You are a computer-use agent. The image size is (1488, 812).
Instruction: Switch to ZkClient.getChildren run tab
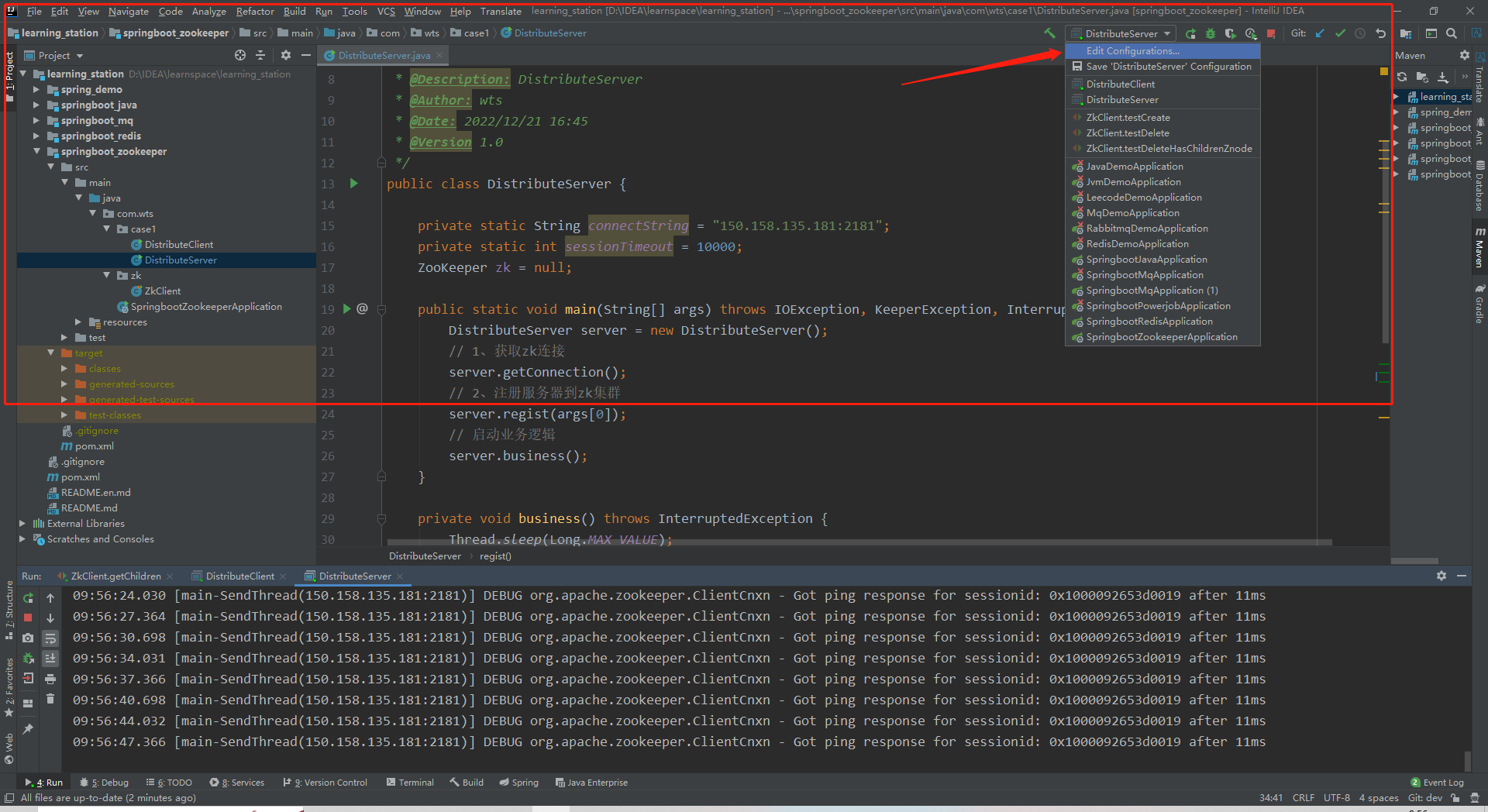[115, 576]
